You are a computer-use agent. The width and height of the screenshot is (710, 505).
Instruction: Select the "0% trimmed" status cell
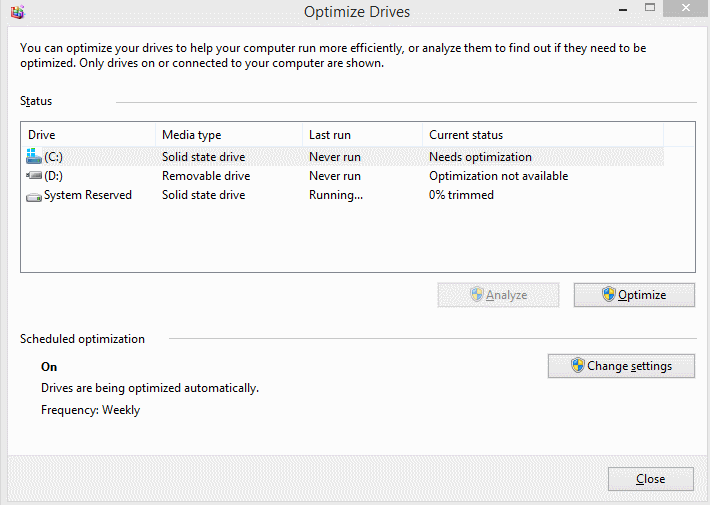point(461,195)
